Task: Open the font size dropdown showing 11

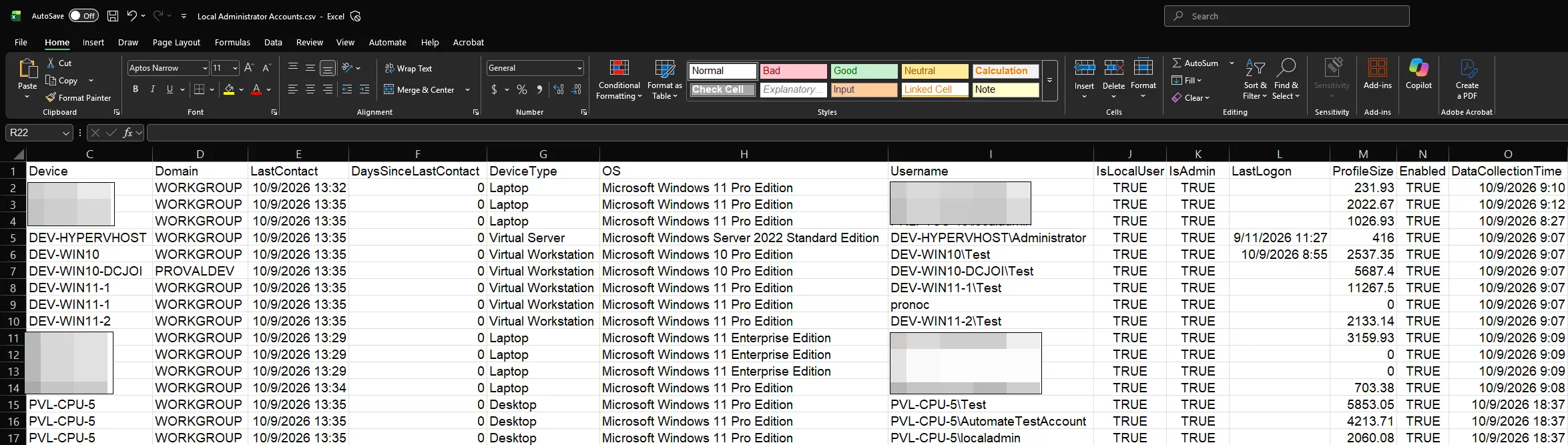Action: [235, 68]
